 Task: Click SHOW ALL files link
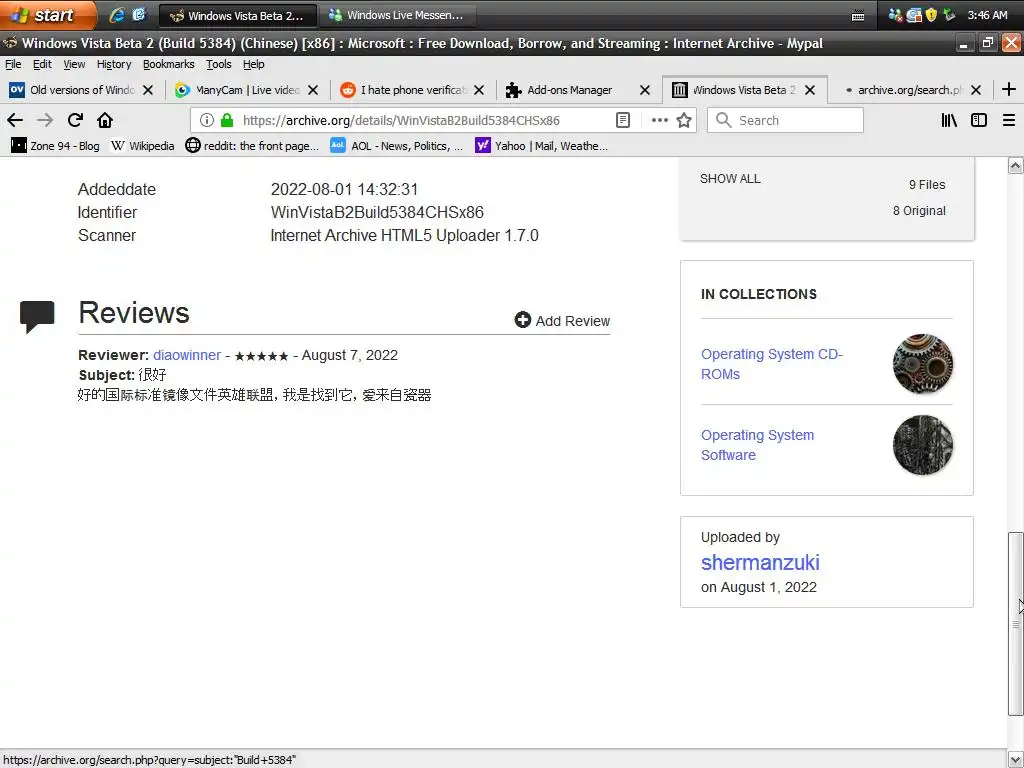click(x=730, y=178)
